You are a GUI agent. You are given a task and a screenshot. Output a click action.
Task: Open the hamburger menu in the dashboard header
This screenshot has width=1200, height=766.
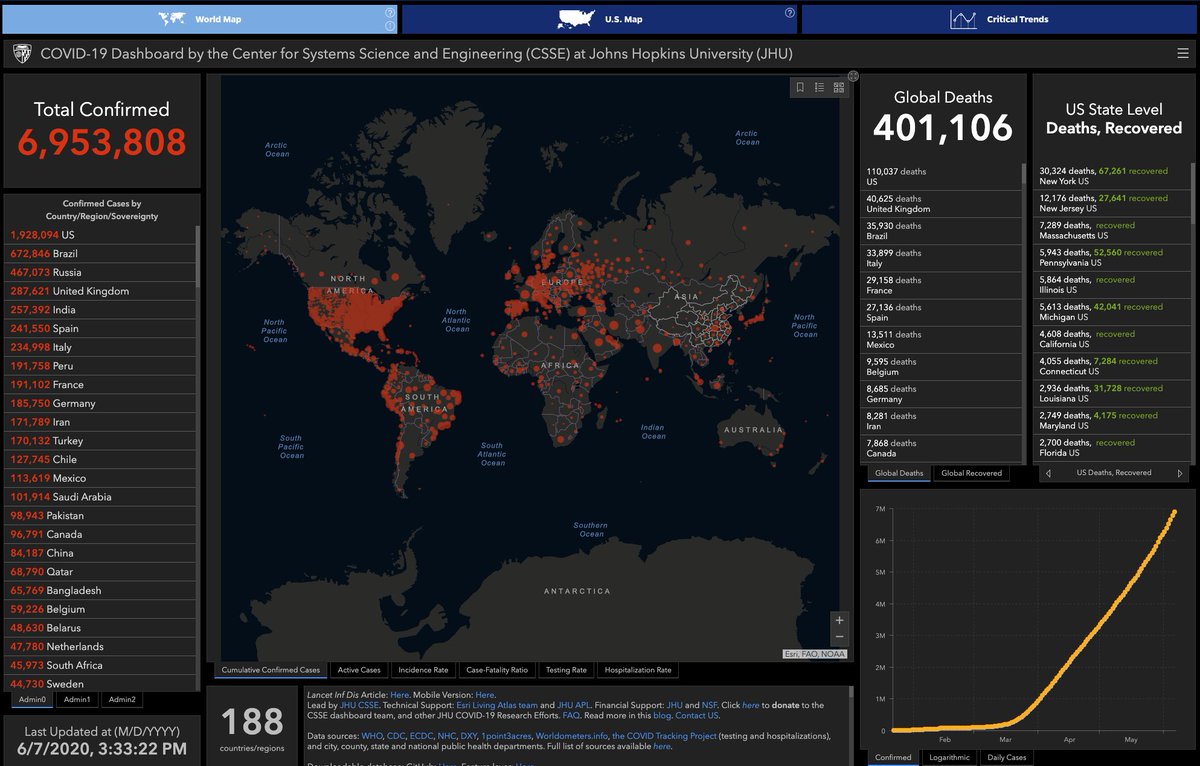[1182, 54]
